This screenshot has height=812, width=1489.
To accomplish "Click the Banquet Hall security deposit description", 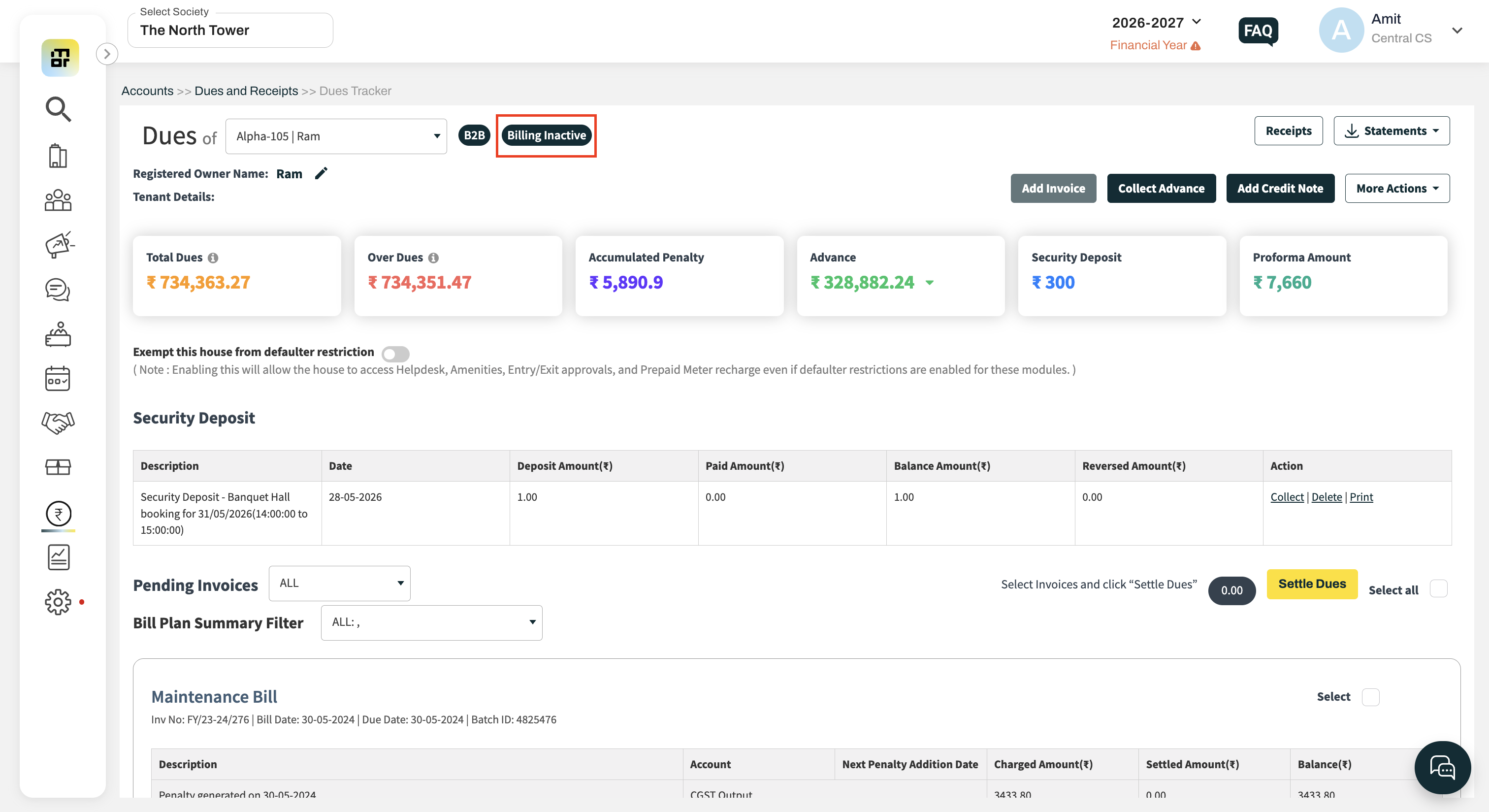I will (224, 513).
